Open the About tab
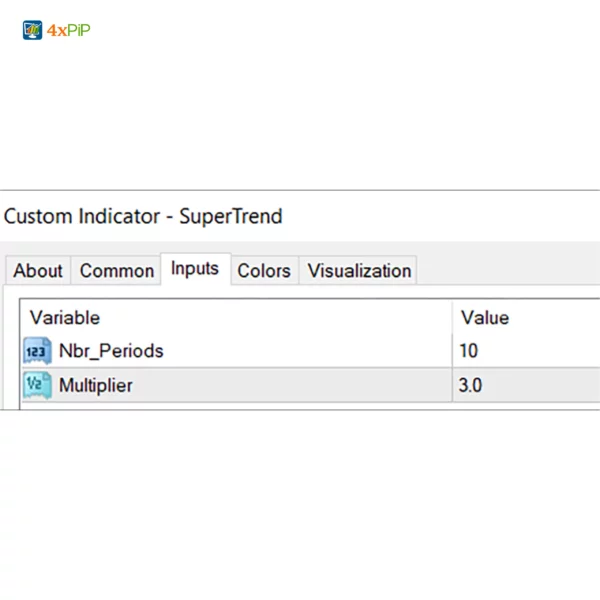 click(x=38, y=271)
